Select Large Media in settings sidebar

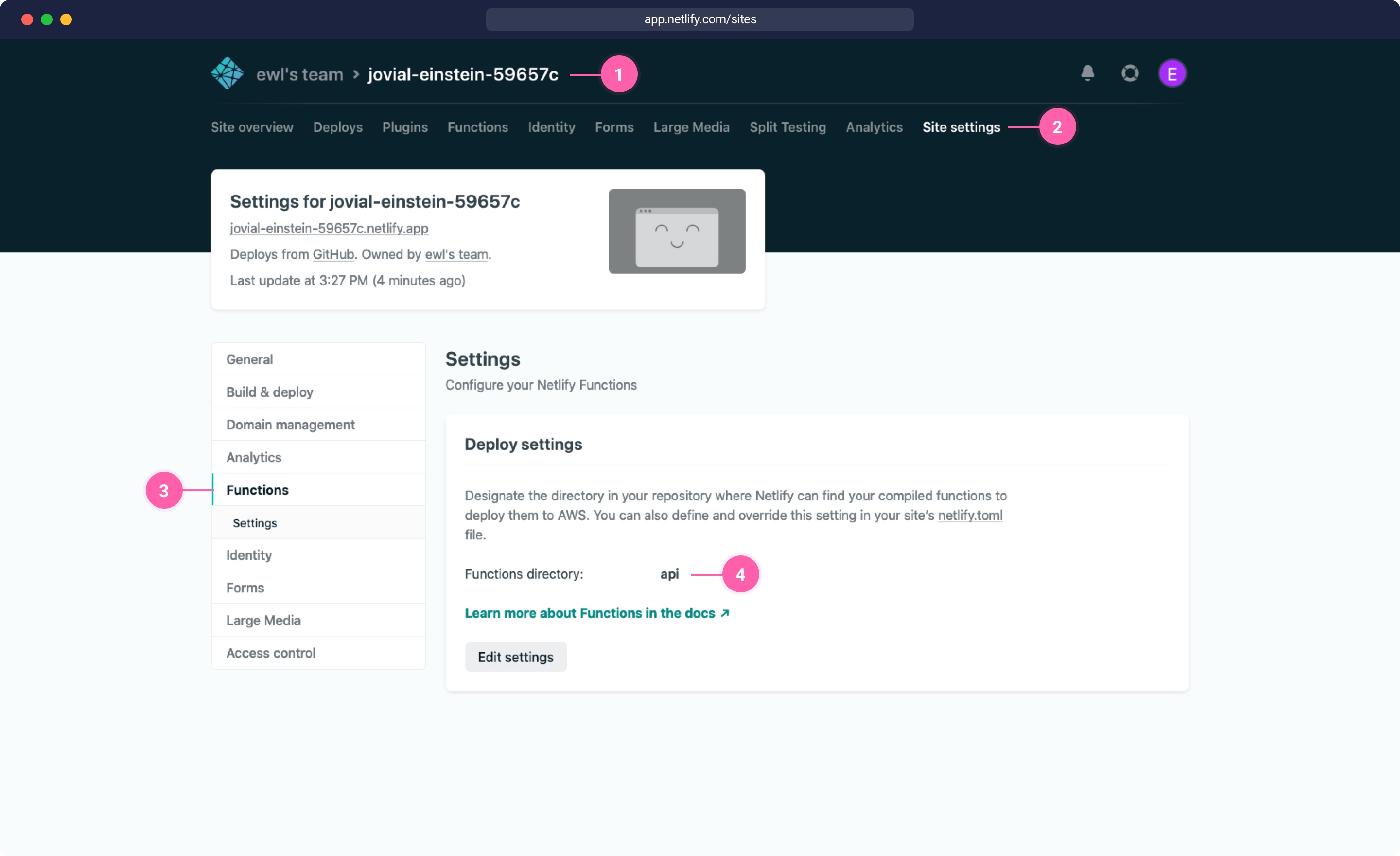(x=318, y=621)
